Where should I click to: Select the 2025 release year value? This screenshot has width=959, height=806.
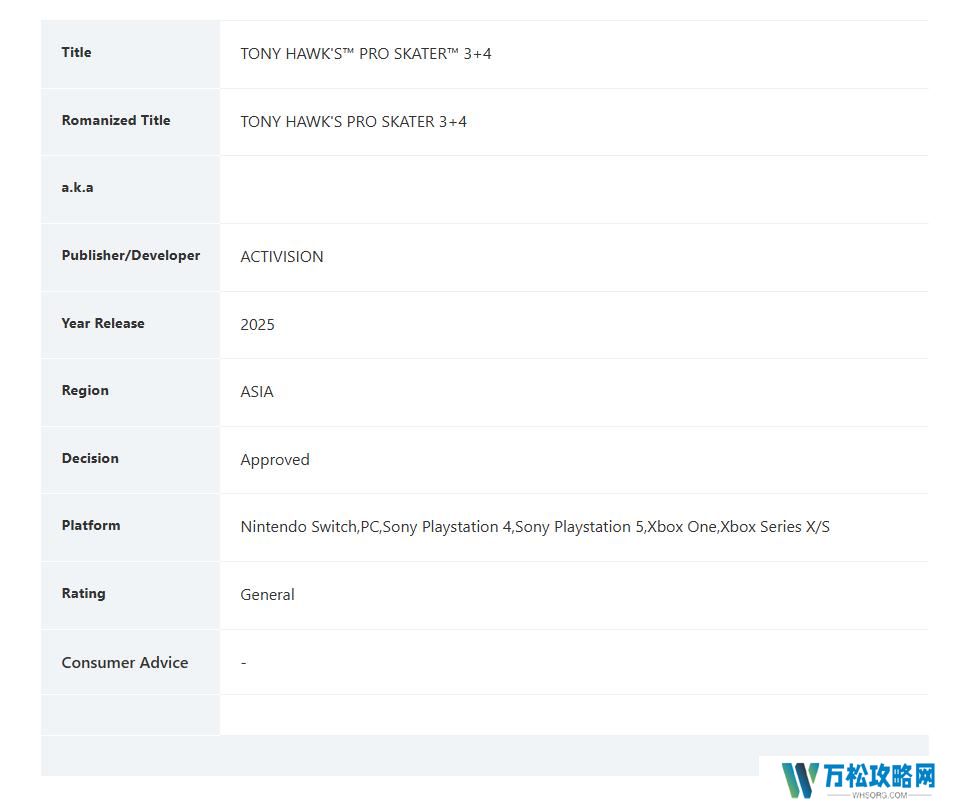pos(257,325)
